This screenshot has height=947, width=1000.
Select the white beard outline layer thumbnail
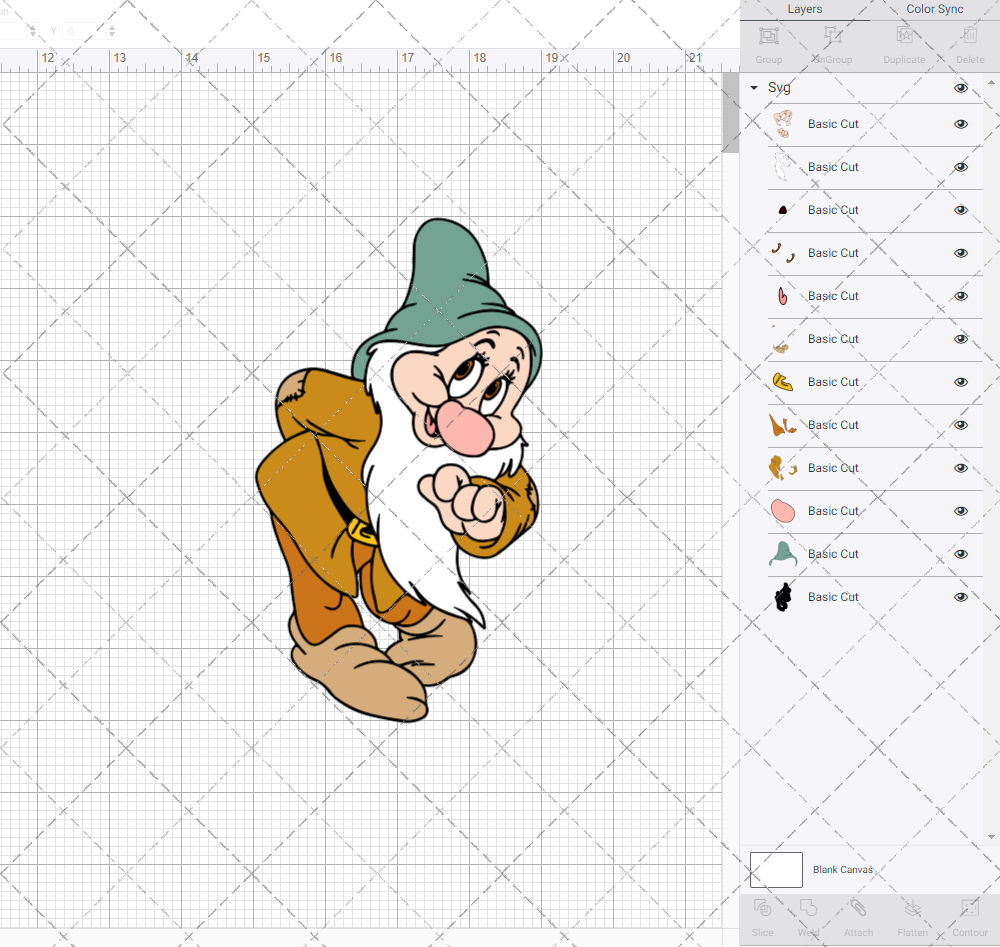[x=783, y=167]
